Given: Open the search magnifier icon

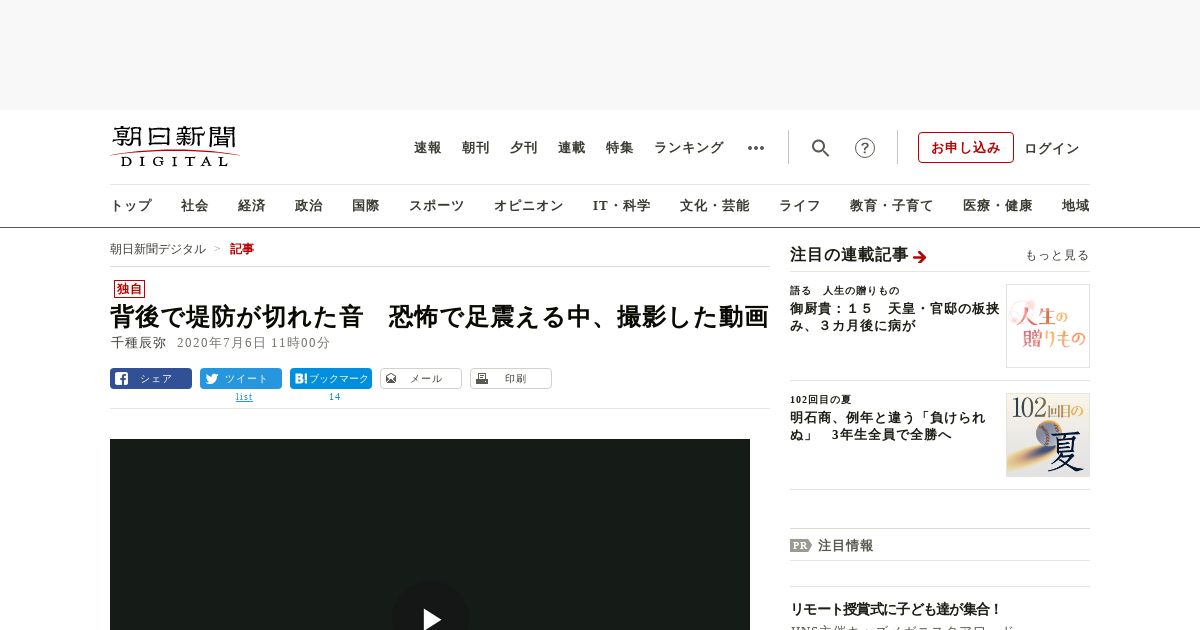Looking at the screenshot, I should (x=821, y=148).
